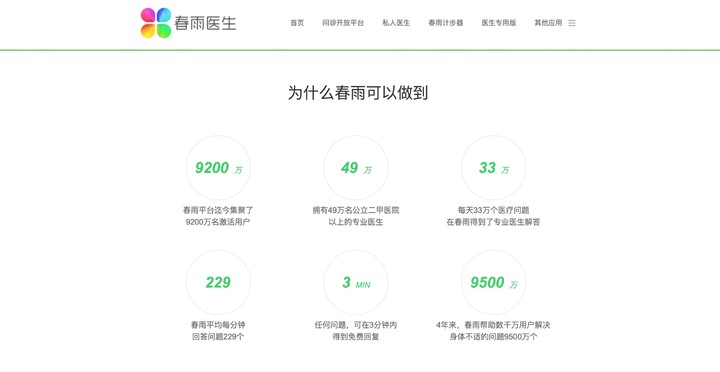Open the hamburger menu icon beside 其他应用
The width and height of the screenshot is (720, 372).
572,23
